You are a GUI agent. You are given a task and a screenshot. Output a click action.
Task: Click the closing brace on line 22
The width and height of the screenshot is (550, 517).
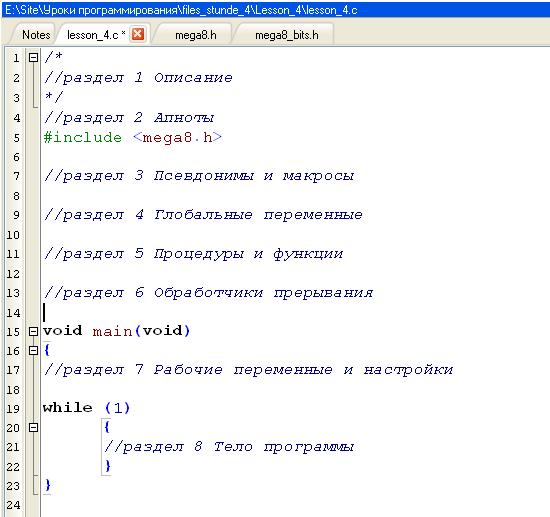[x=108, y=466]
